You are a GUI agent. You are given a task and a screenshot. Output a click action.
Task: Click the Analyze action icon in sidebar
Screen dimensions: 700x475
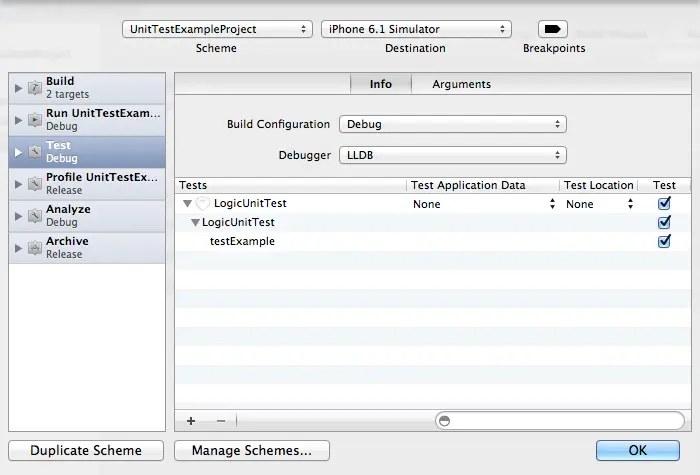click(x=34, y=216)
